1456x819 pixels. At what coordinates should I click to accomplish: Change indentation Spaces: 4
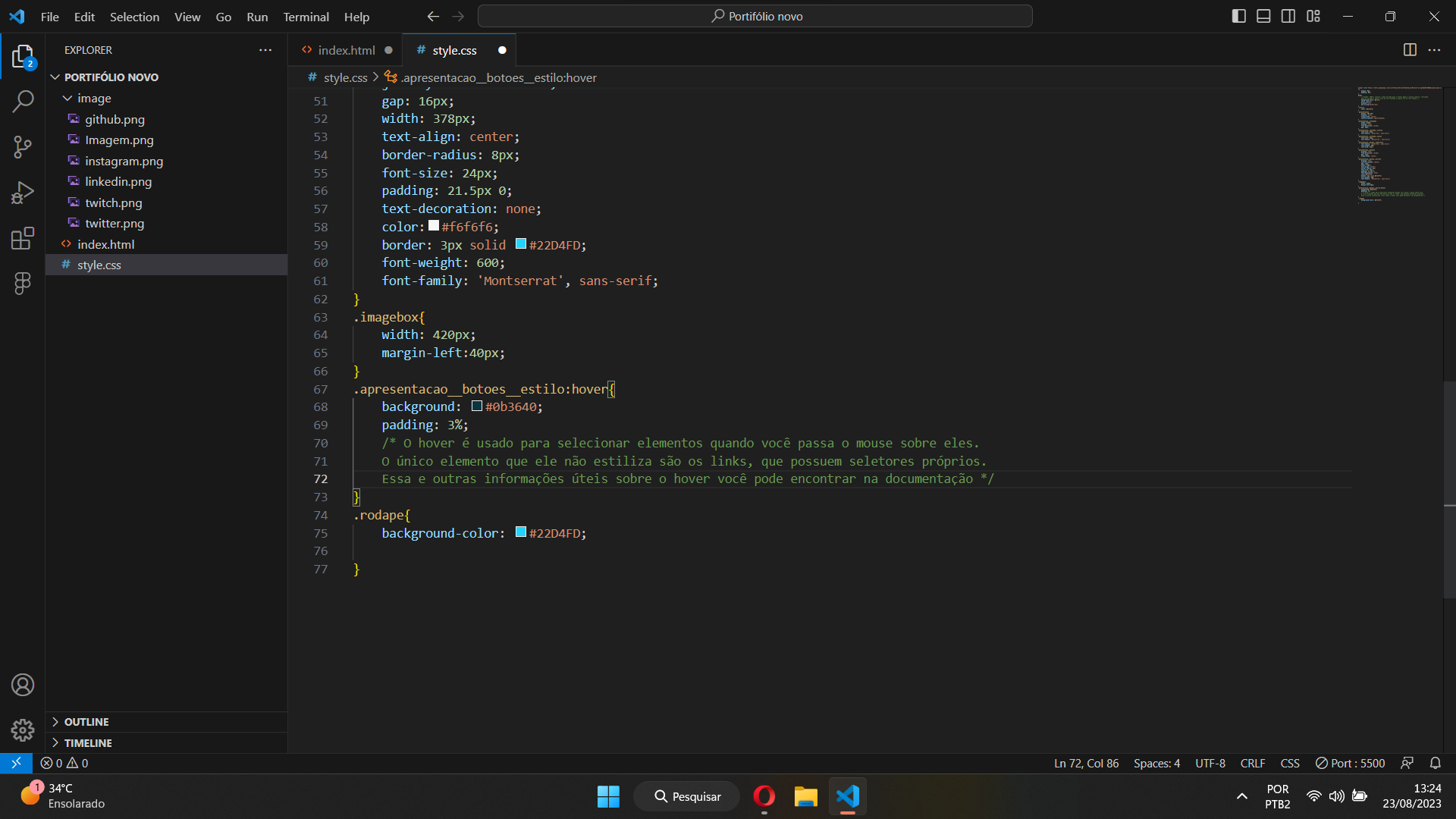click(1156, 763)
